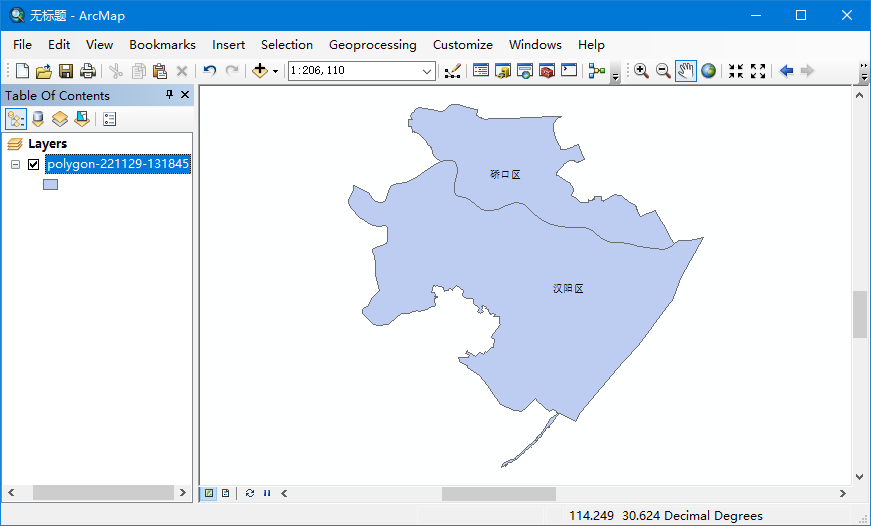Viewport: 871px width, 526px height.
Task: Toggle auto-hide pin on Table Of Contents
Action: coord(169,95)
